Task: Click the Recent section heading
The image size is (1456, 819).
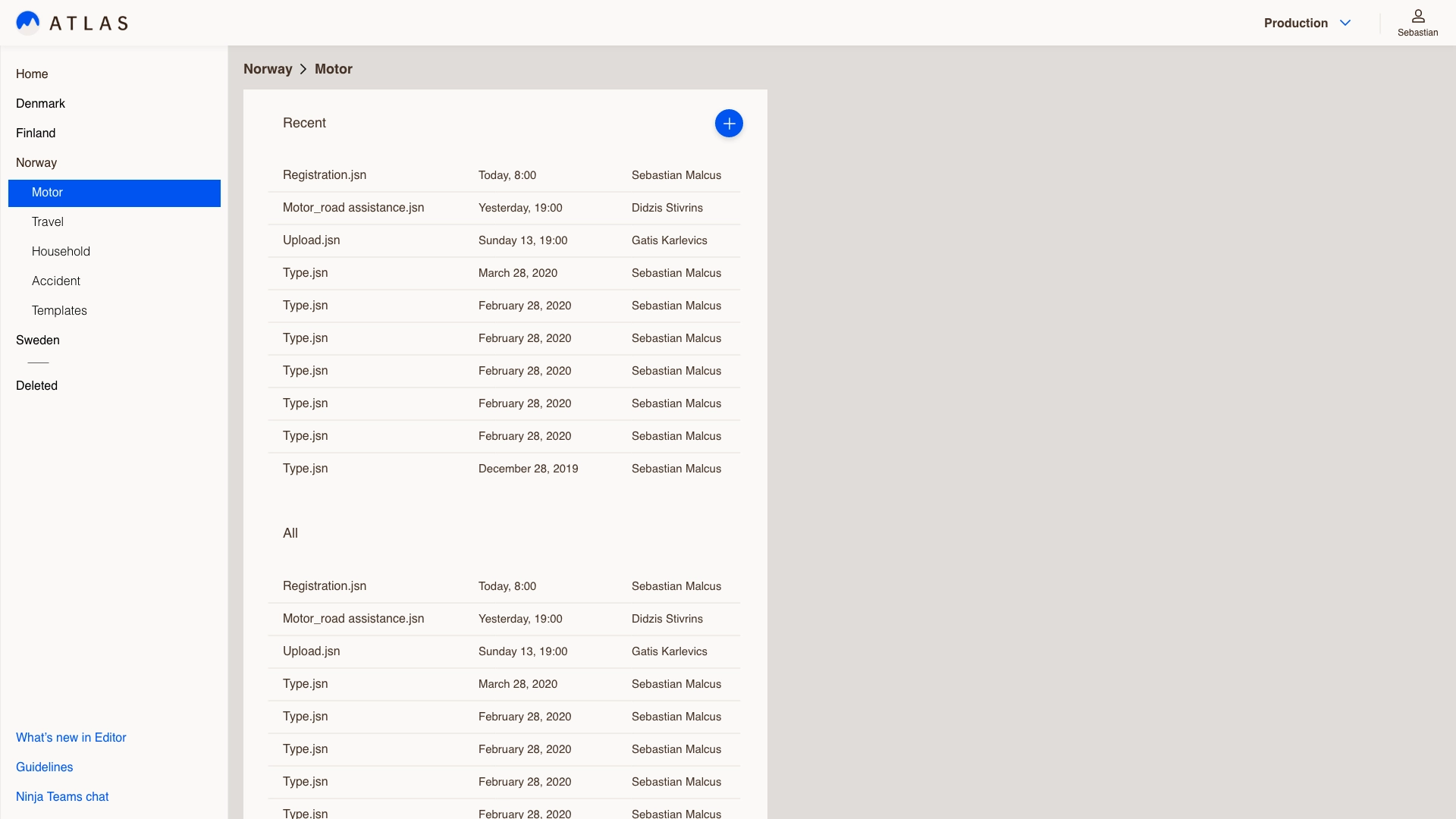Action: pyautogui.click(x=304, y=123)
